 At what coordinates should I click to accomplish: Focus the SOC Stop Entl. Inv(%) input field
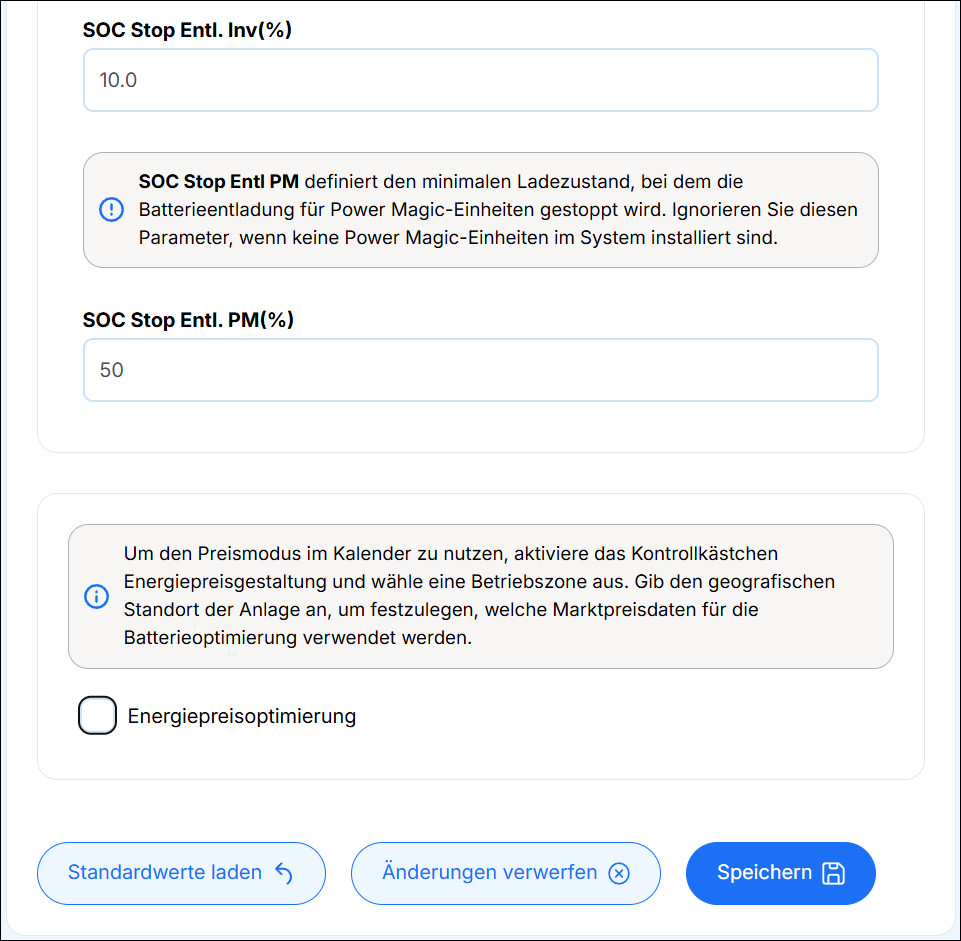[480, 80]
